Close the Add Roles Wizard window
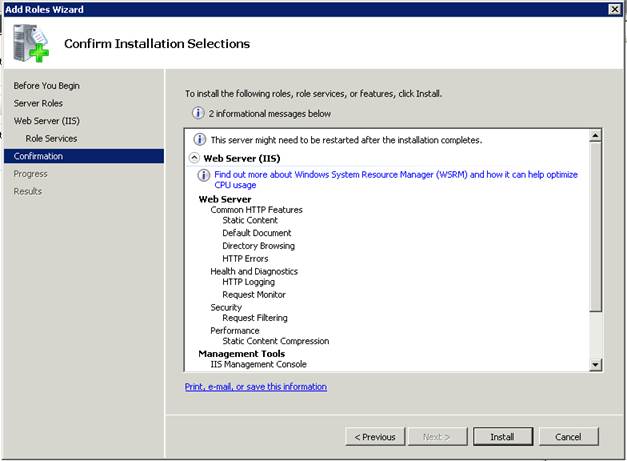The image size is (627, 461). click(x=614, y=9)
